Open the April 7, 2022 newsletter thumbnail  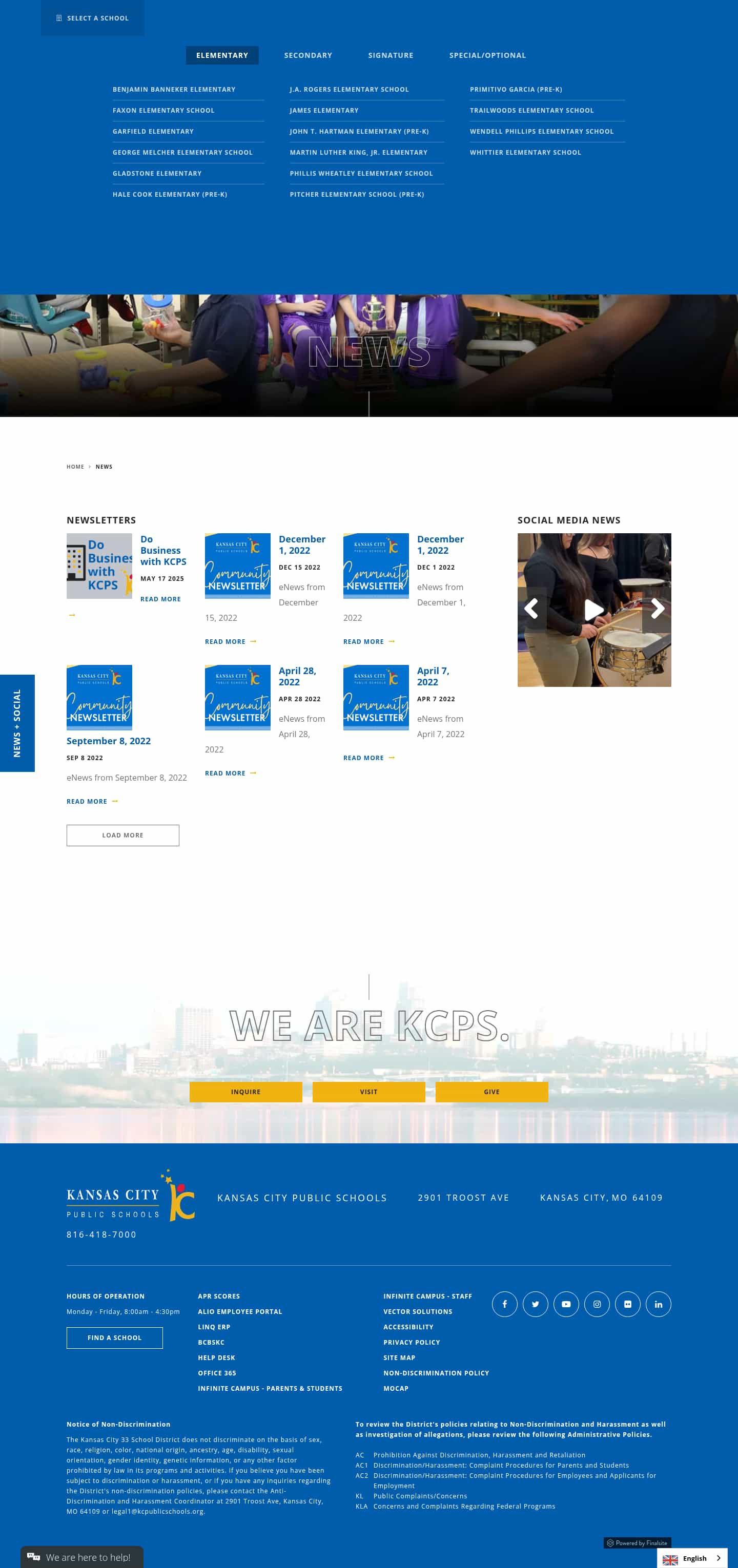(376, 698)
